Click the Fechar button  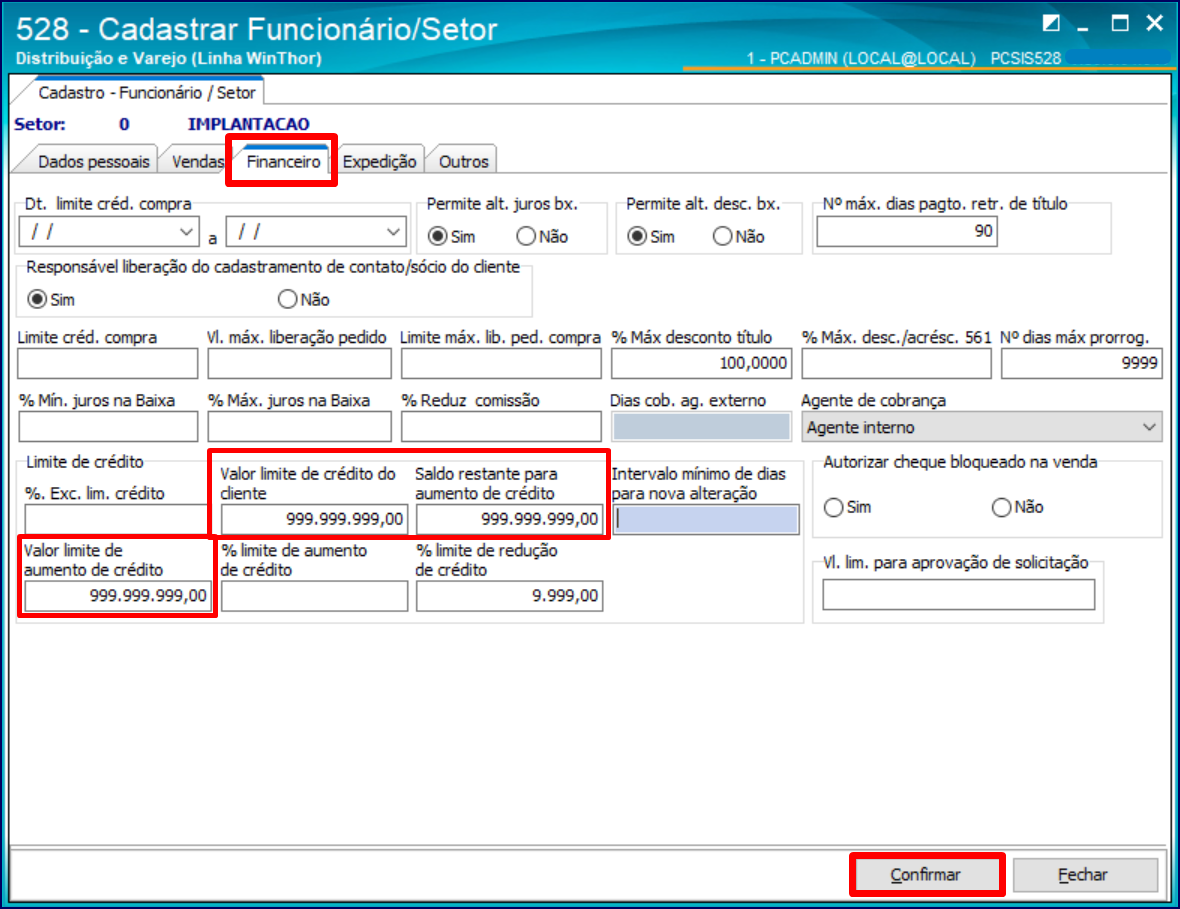[x=1083, y=875]
